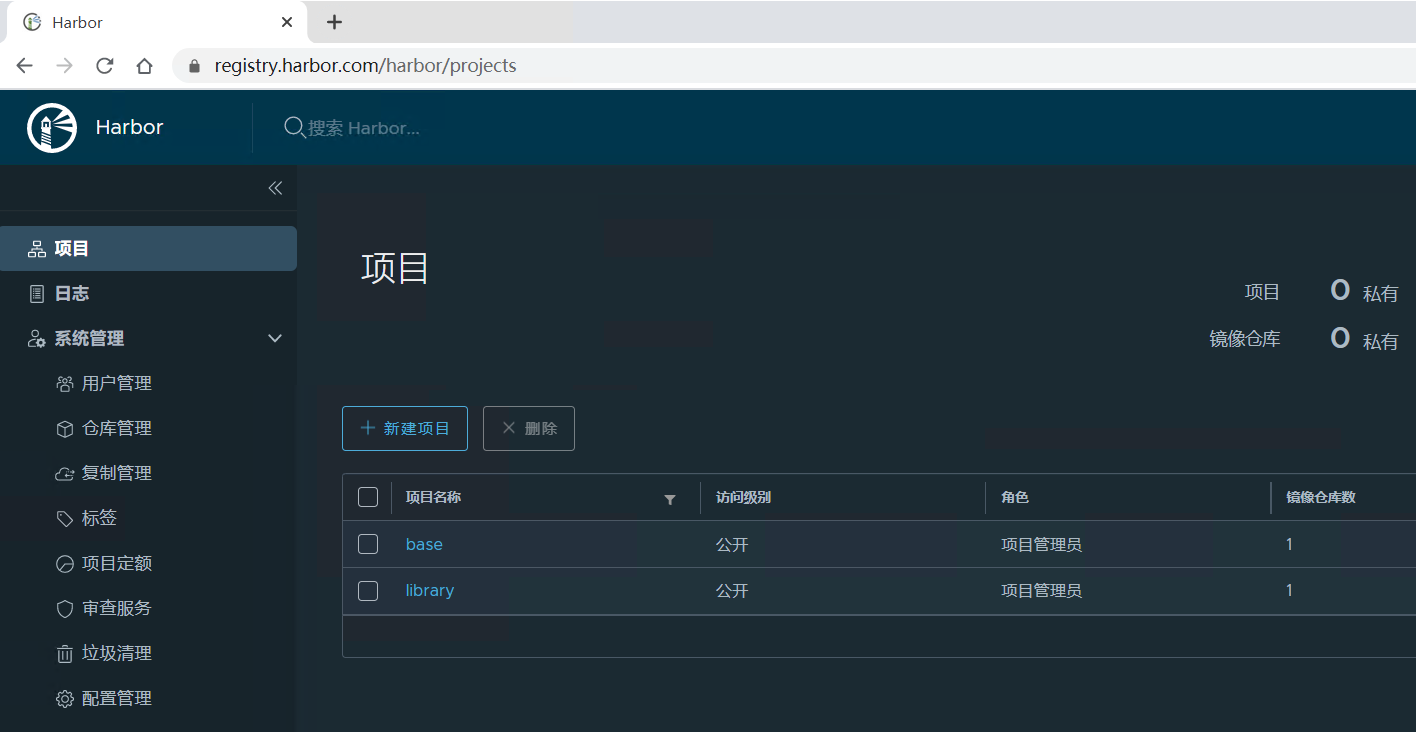The image size is (1416, 732).
Task: Collapse the left sidebar with «
Action: pos(275,188)
